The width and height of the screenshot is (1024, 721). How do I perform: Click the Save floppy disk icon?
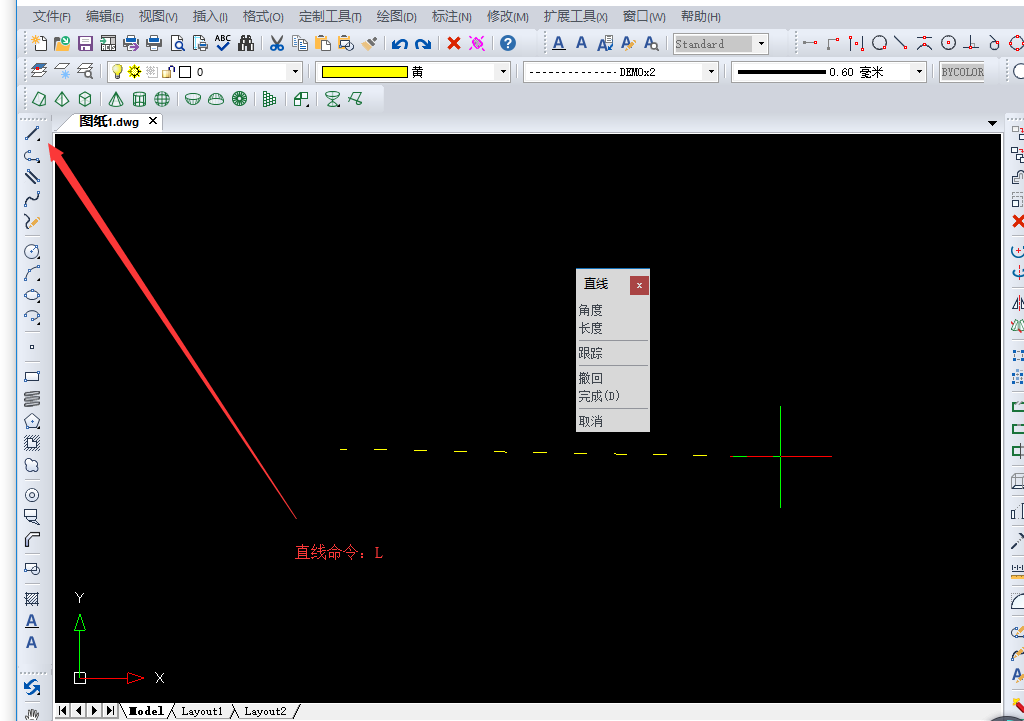click(x=85, y=44)
